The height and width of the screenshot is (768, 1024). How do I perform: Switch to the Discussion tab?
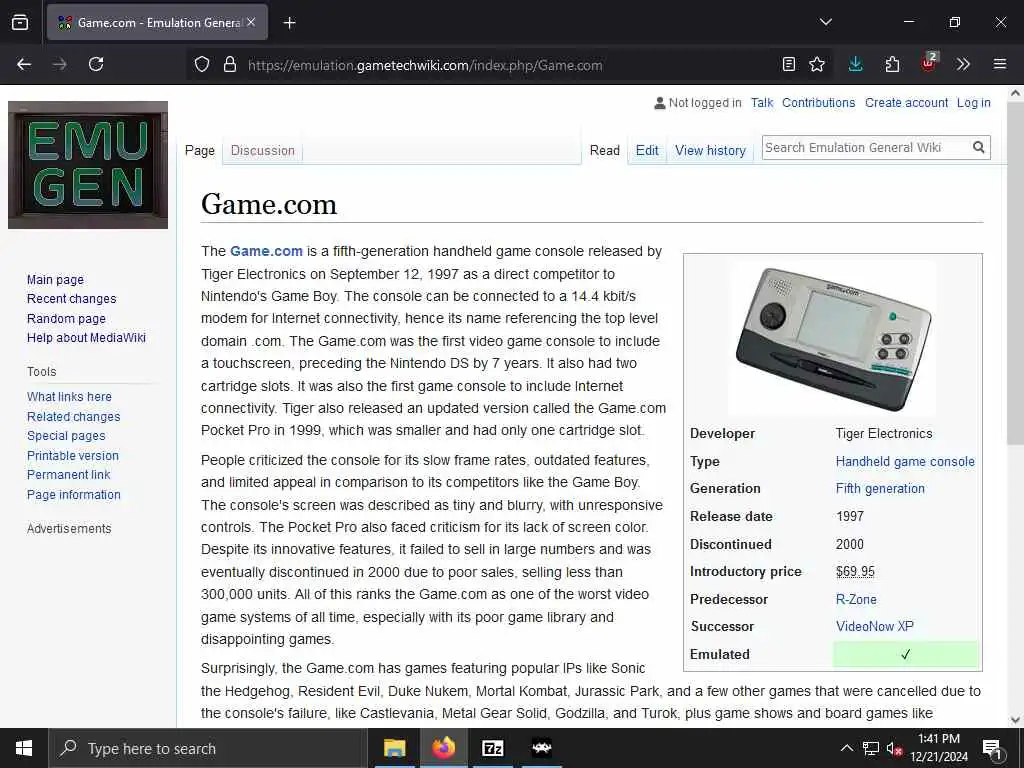(x=263, y=150)
